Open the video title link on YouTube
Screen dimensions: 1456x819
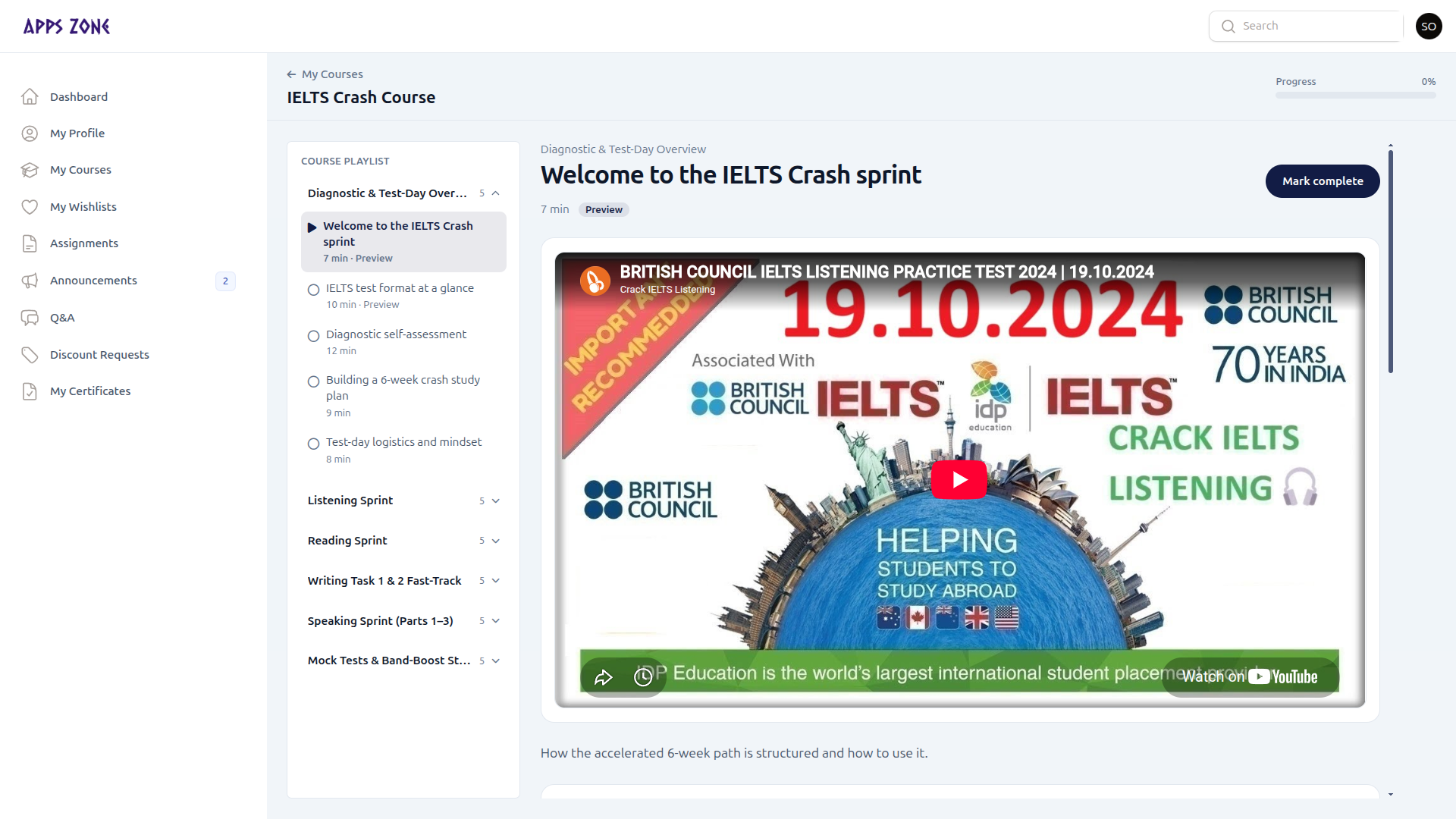click(x=886, y=271)
